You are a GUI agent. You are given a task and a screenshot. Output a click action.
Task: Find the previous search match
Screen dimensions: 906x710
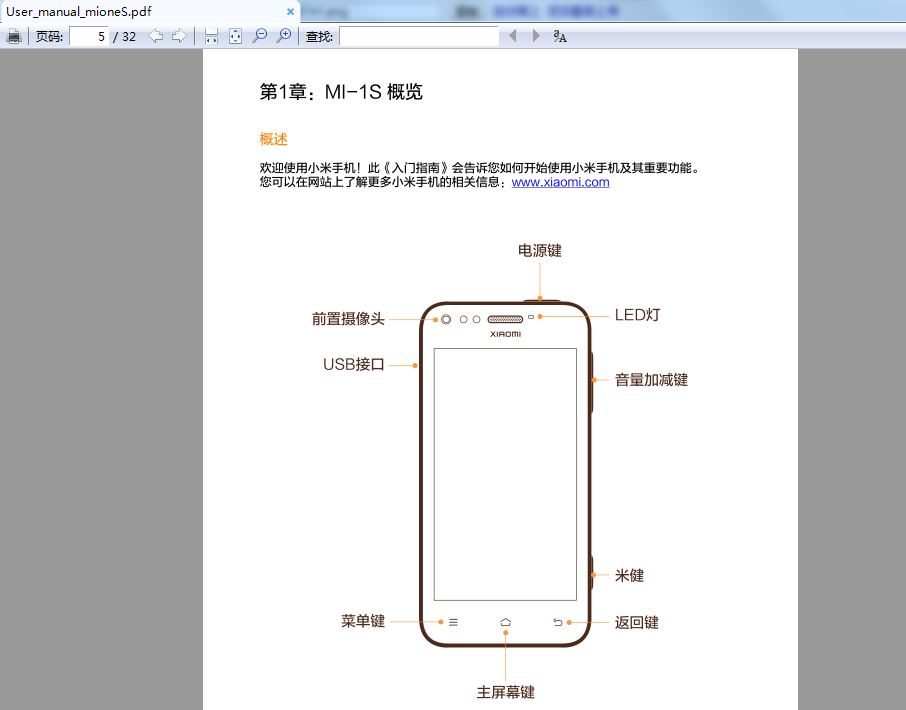[512, 36]
